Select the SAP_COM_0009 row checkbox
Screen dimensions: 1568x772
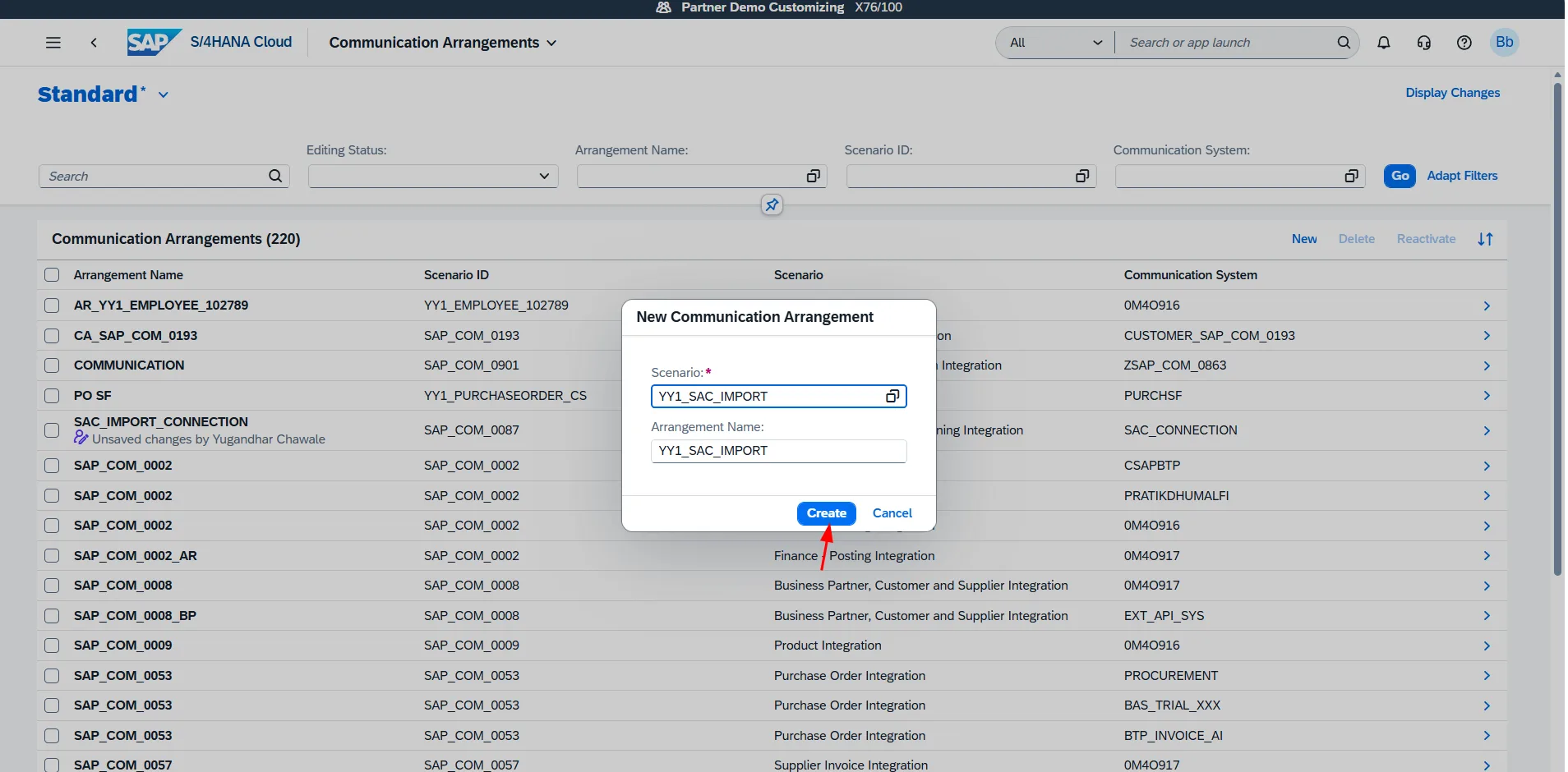[52, 646]
